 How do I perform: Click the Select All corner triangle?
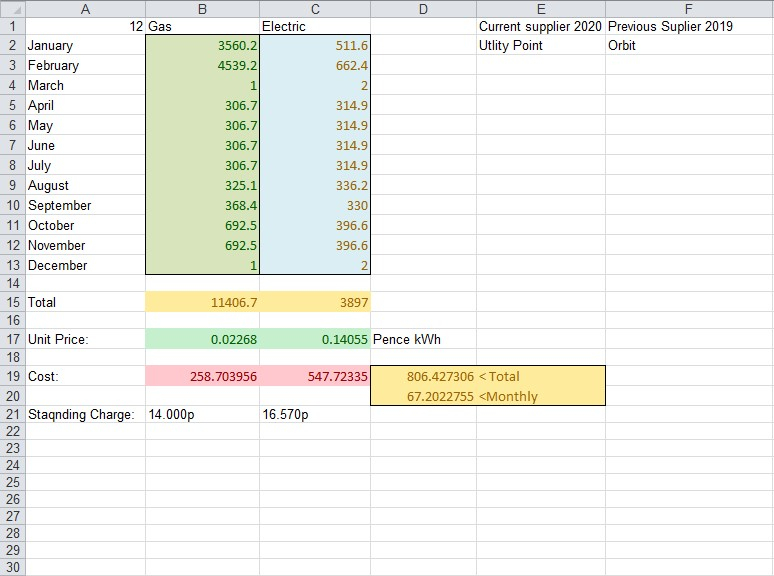(12, 9)
